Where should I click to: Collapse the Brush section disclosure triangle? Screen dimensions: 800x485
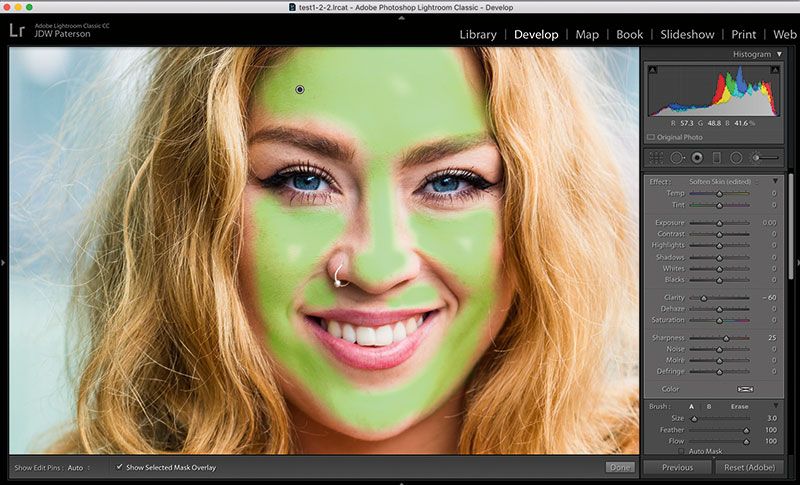coord(776,406)
